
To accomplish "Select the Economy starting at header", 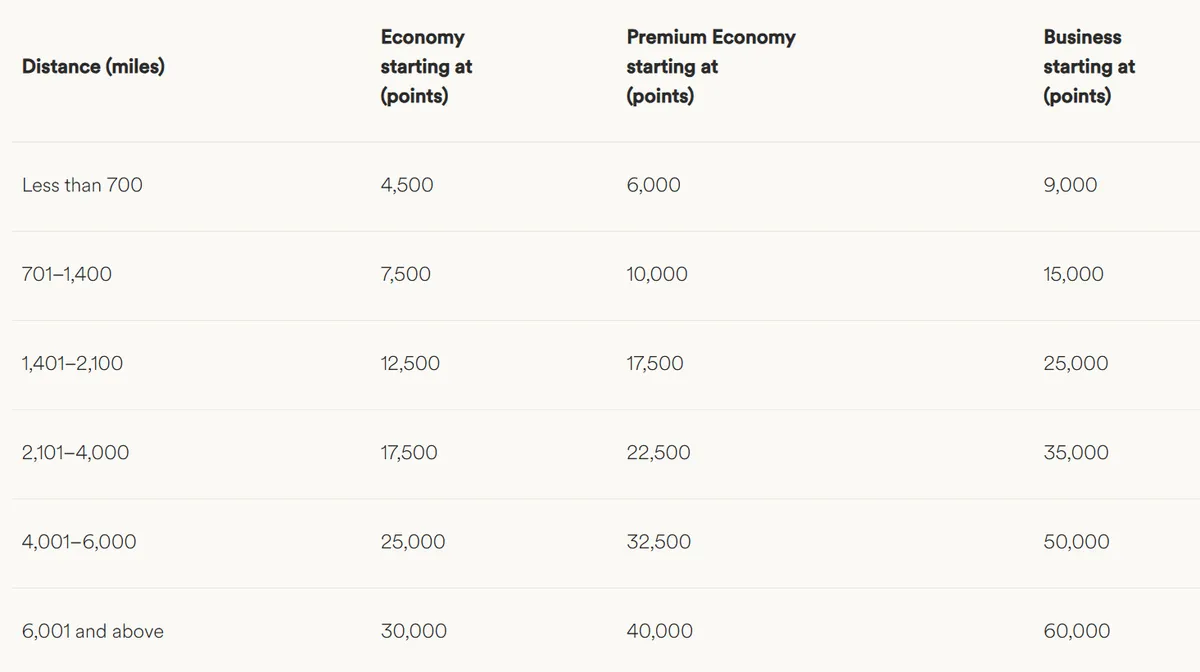I will click(426, 67).
